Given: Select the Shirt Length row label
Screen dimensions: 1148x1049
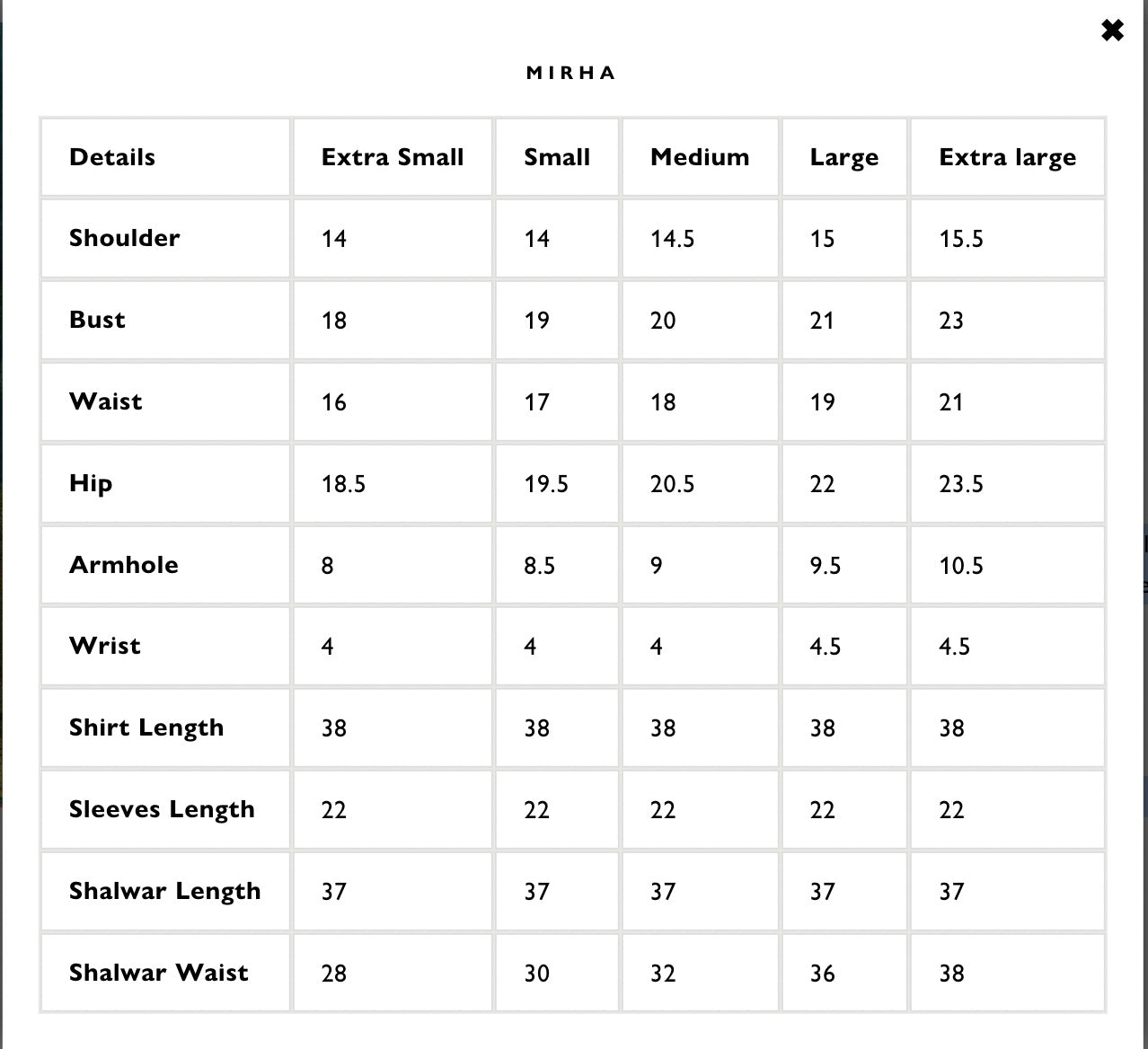Looking at the screenshot, I should pos(146,727).
